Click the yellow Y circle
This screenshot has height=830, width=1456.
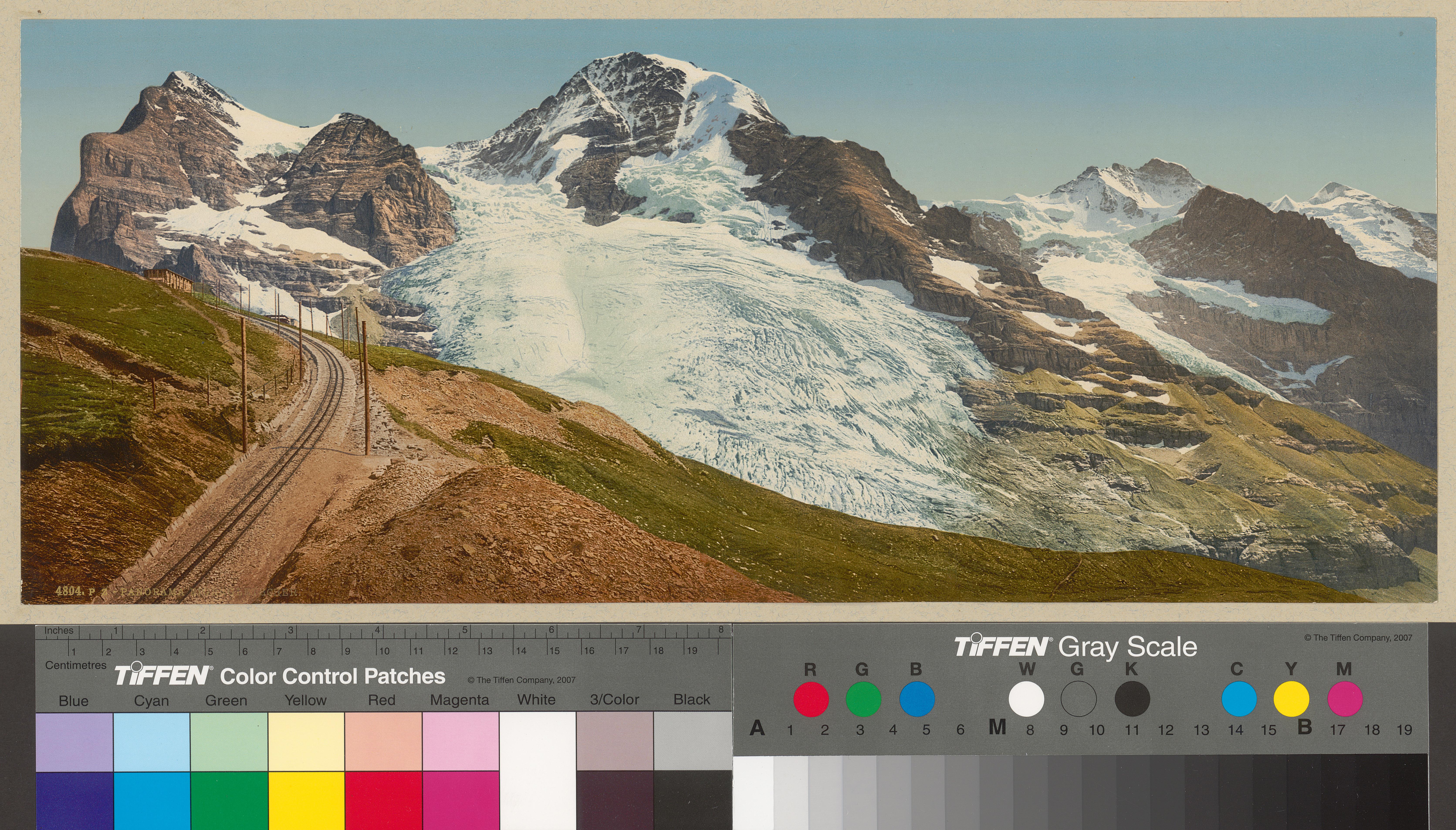click(x=1291, y=699)
